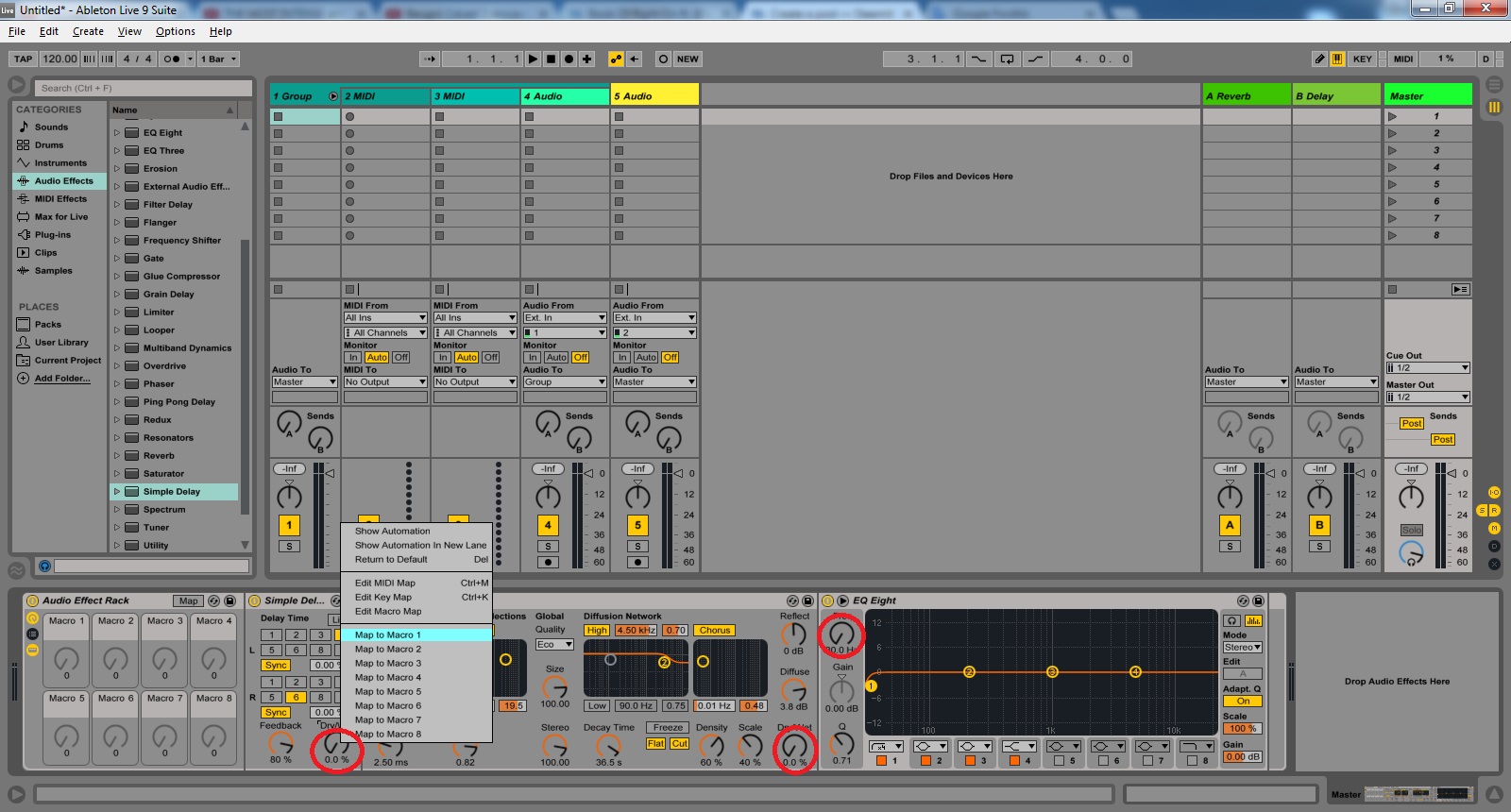Click the KEY map mode button
The height and width of the screenshot is (812, 1511).
coord(1362,59)
